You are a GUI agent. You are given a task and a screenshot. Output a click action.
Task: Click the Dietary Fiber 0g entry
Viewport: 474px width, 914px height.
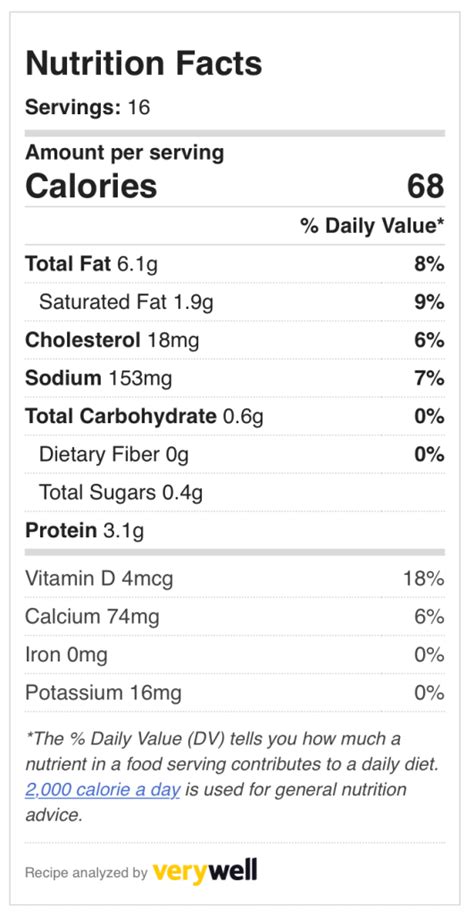[x=114, y=454]
